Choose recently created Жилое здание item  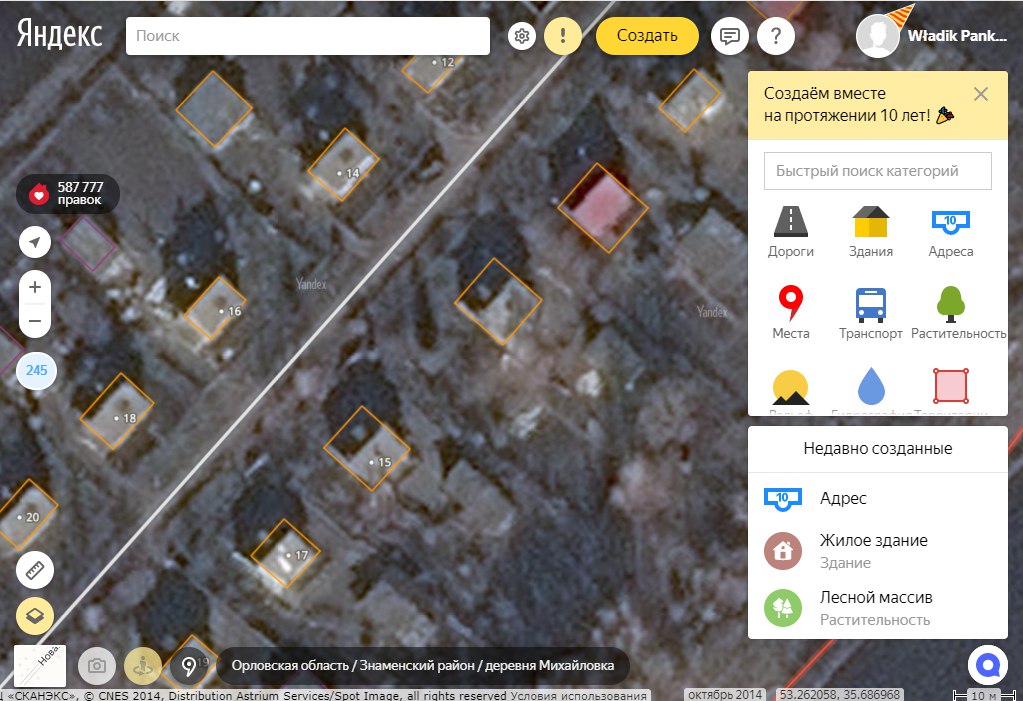[878, 551]
